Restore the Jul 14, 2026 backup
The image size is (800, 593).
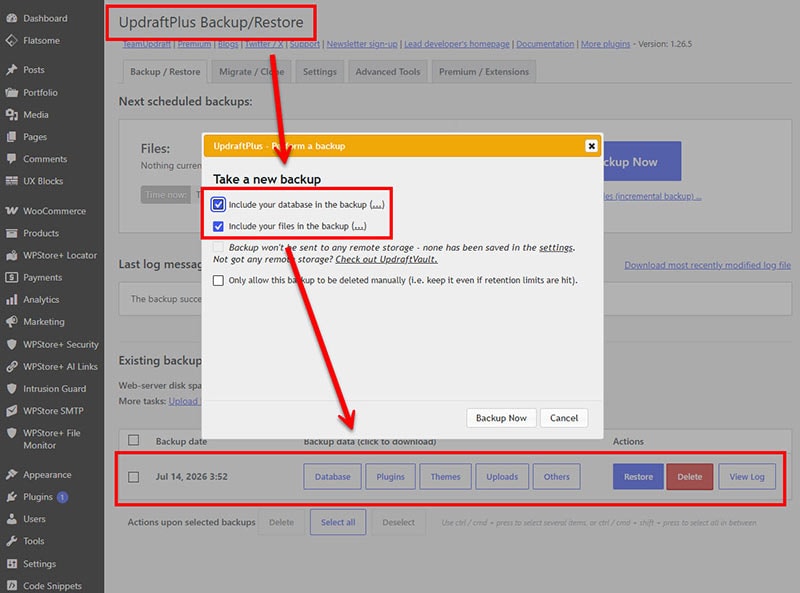tap(638, 477)
